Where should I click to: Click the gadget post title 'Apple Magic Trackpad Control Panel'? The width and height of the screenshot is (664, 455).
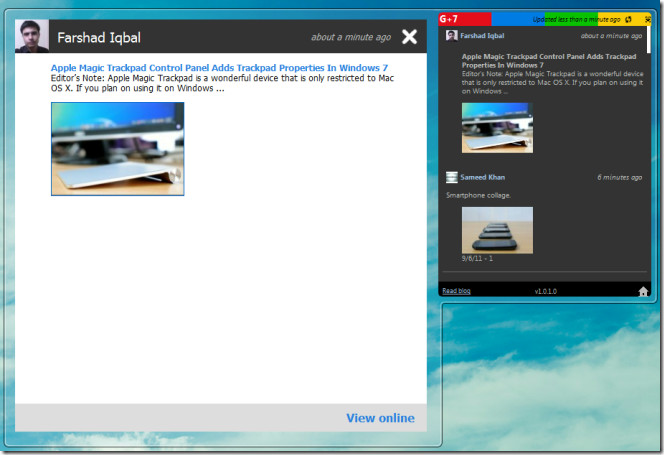click(x=549, y=61)
